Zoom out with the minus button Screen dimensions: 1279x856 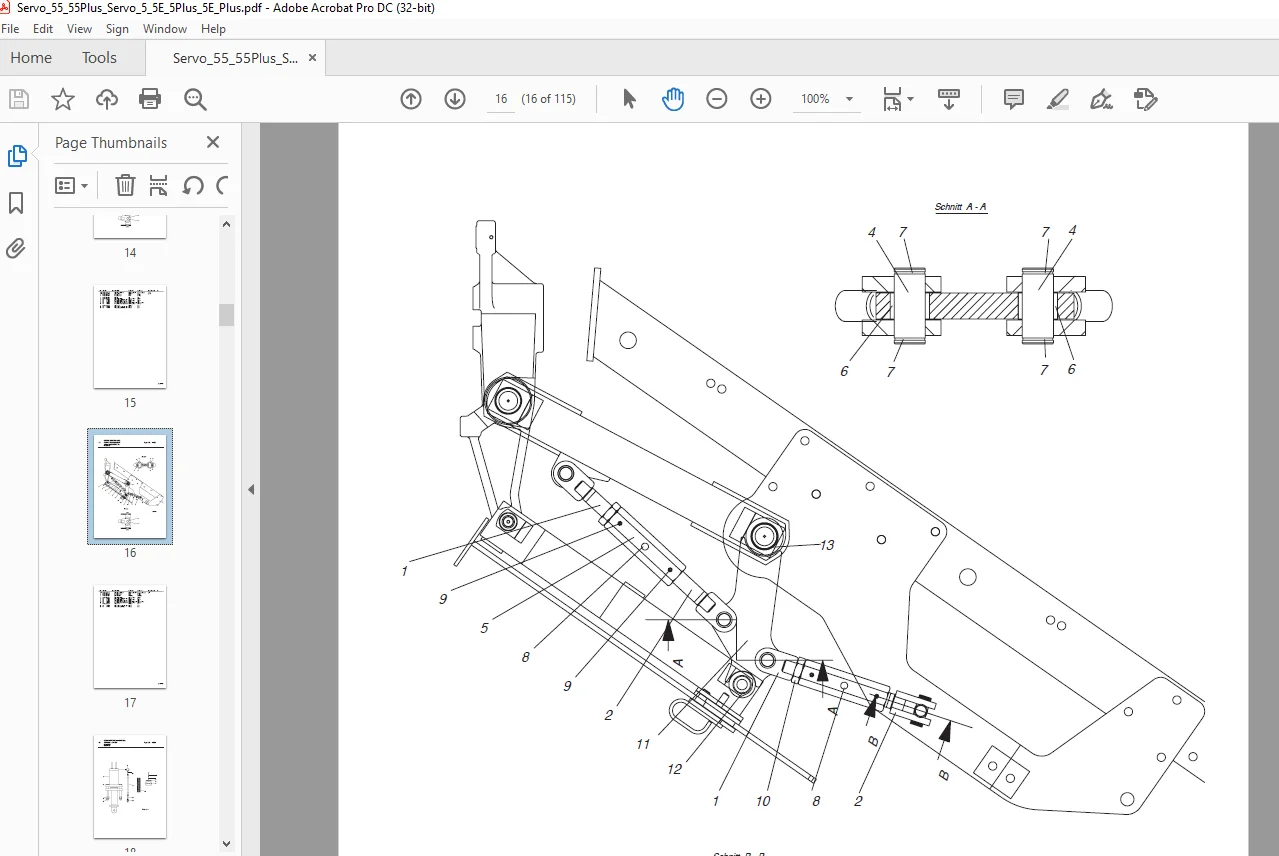tap(717, 99)
